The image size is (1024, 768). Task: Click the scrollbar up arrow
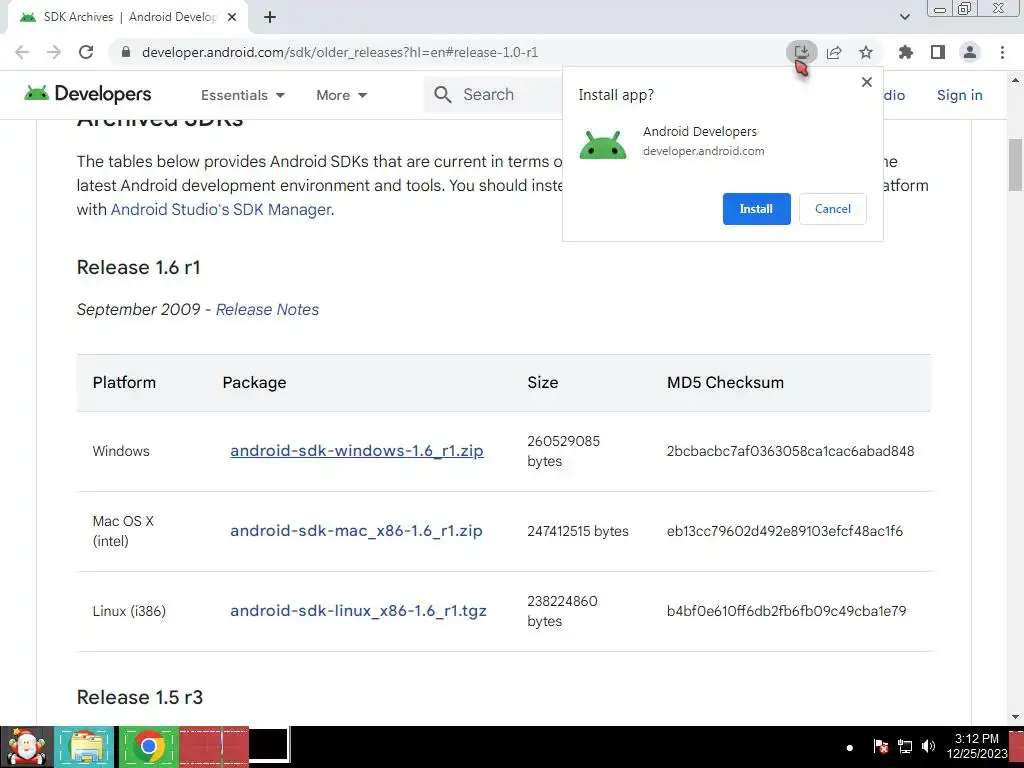click(1015, 80)
